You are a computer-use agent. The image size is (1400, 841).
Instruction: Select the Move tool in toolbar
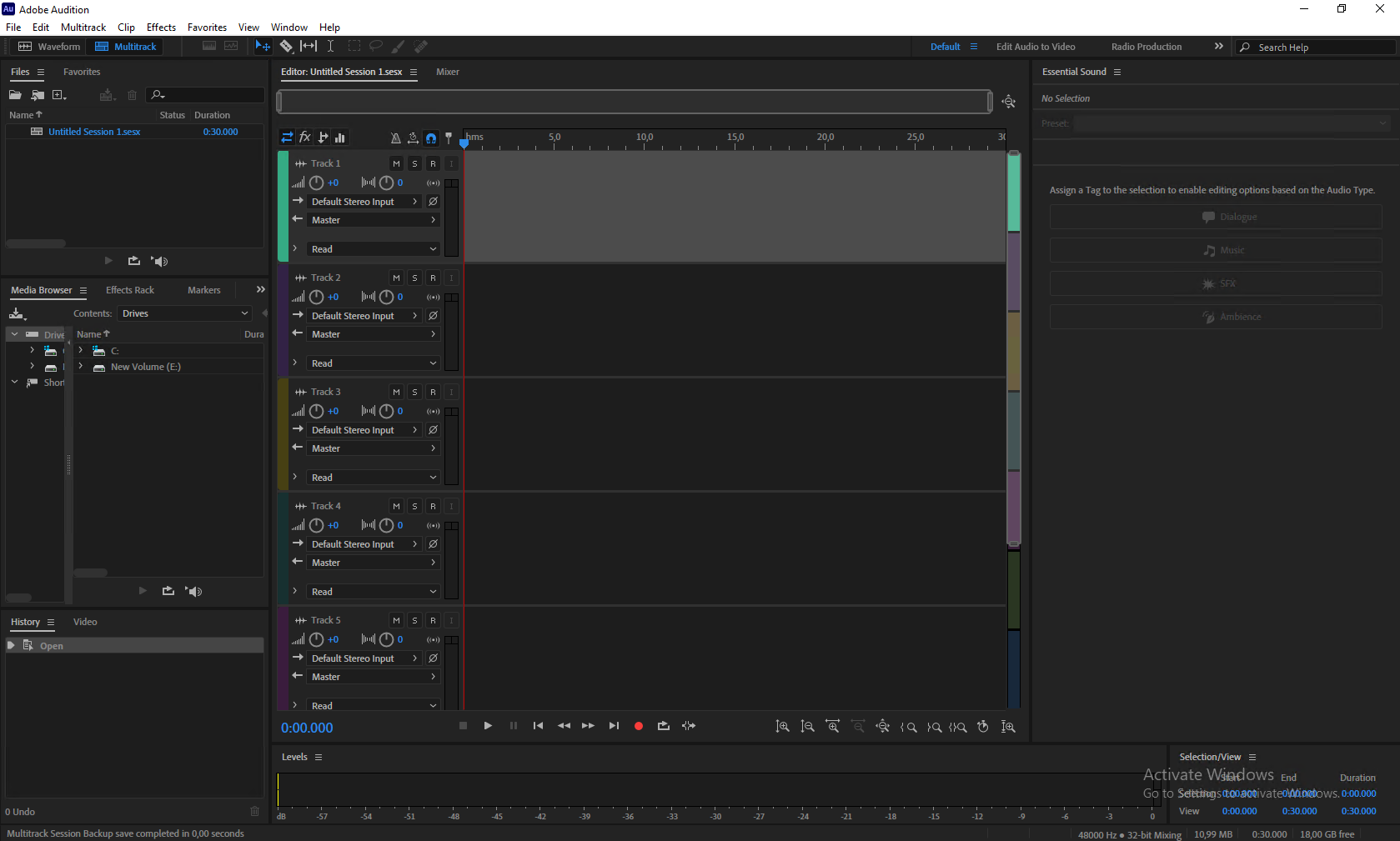pos(263,47)
